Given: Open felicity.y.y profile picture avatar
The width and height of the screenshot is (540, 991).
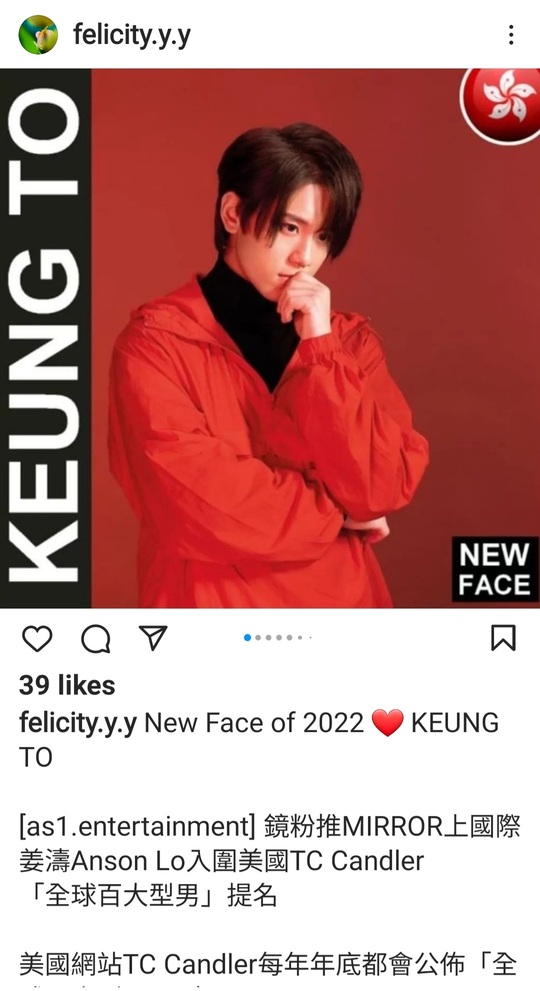Looking at the screenshot, I should pyautogui.click(x=38, y=35).
